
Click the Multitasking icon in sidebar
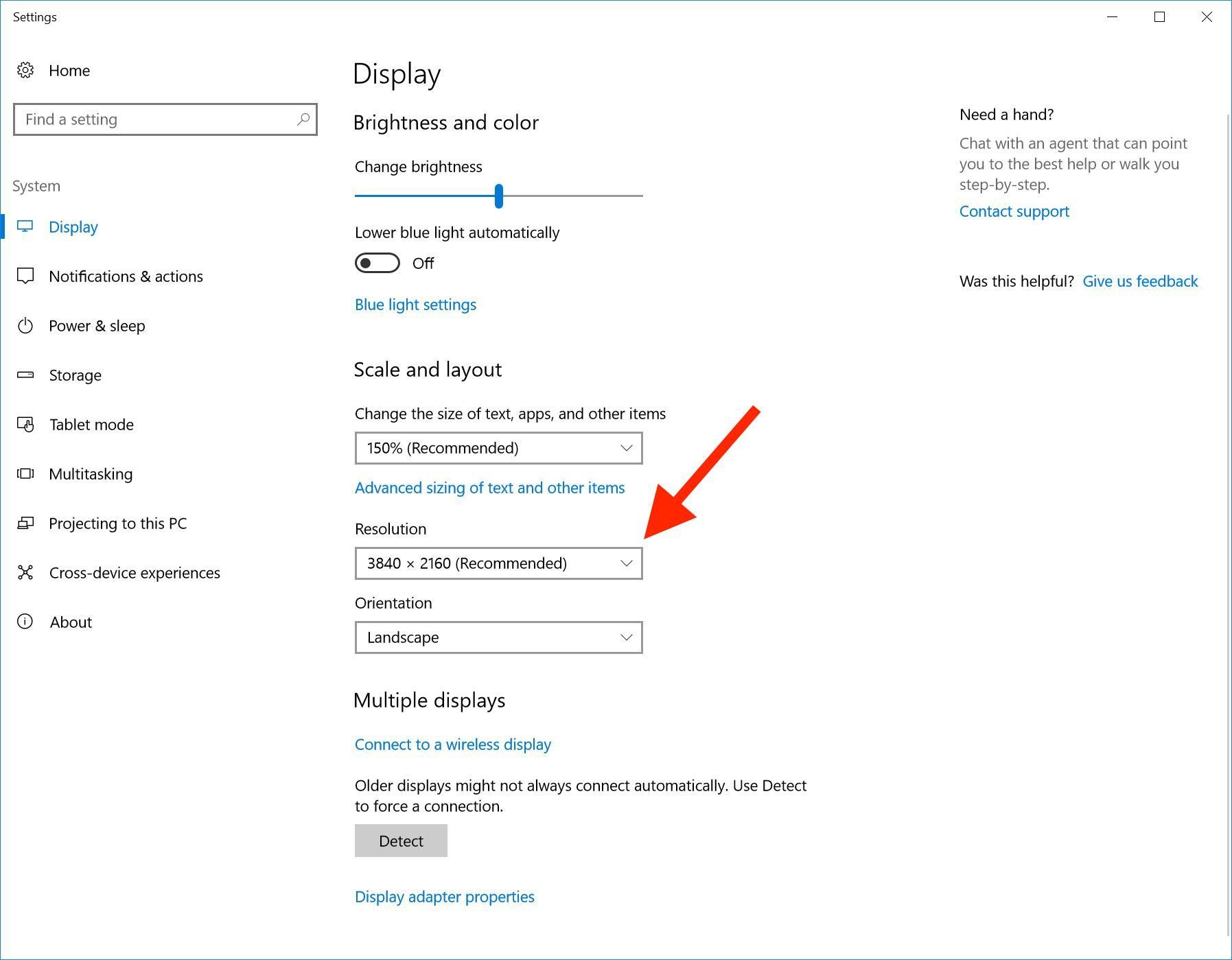[x=25, y=473]
